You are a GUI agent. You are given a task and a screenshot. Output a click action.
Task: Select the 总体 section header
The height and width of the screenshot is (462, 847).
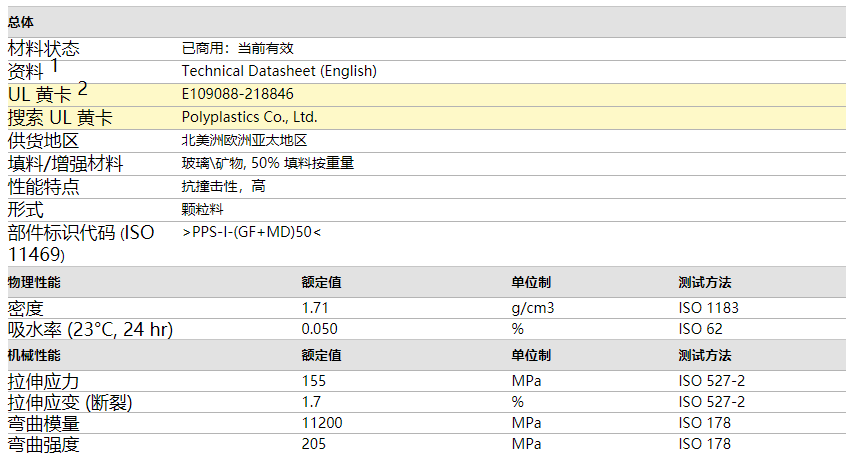pos(21,22)
